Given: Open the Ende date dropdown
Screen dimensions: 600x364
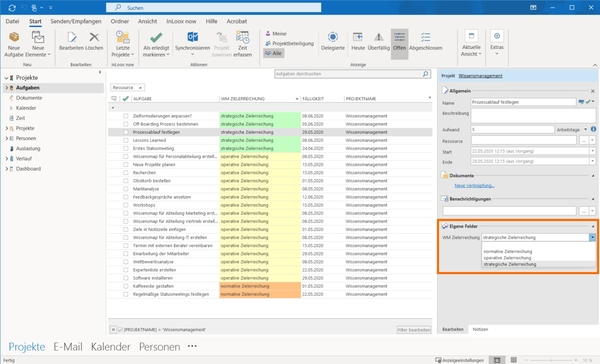Looking at the screenshot, I should [592, 161].
